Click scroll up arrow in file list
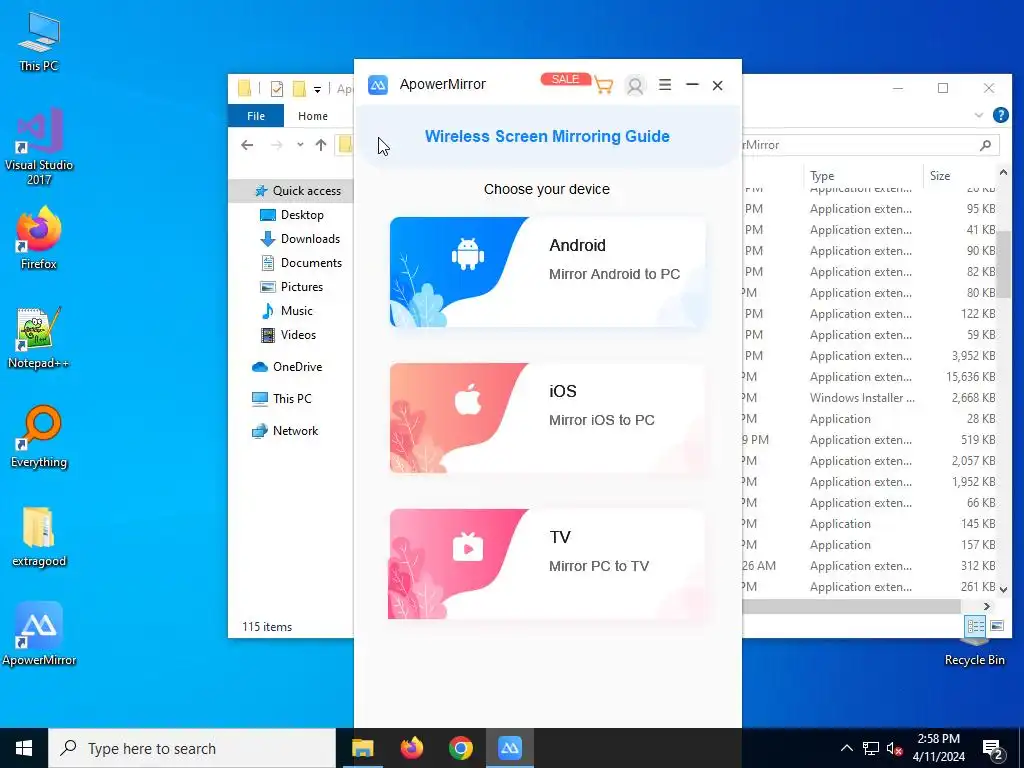This screenshot has height=768, width=1024. click(1003, 172)
